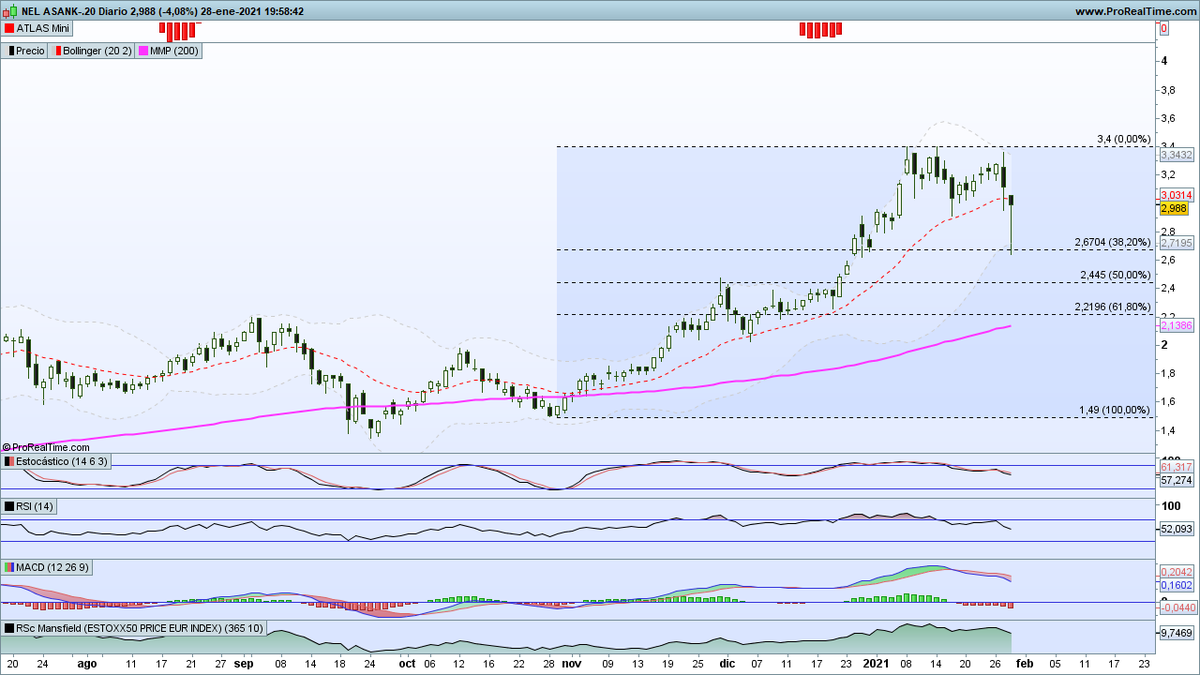Screen dimensions: 1200x675
Task: Click the current price tag 2,988
Action: coord(1172,208)
